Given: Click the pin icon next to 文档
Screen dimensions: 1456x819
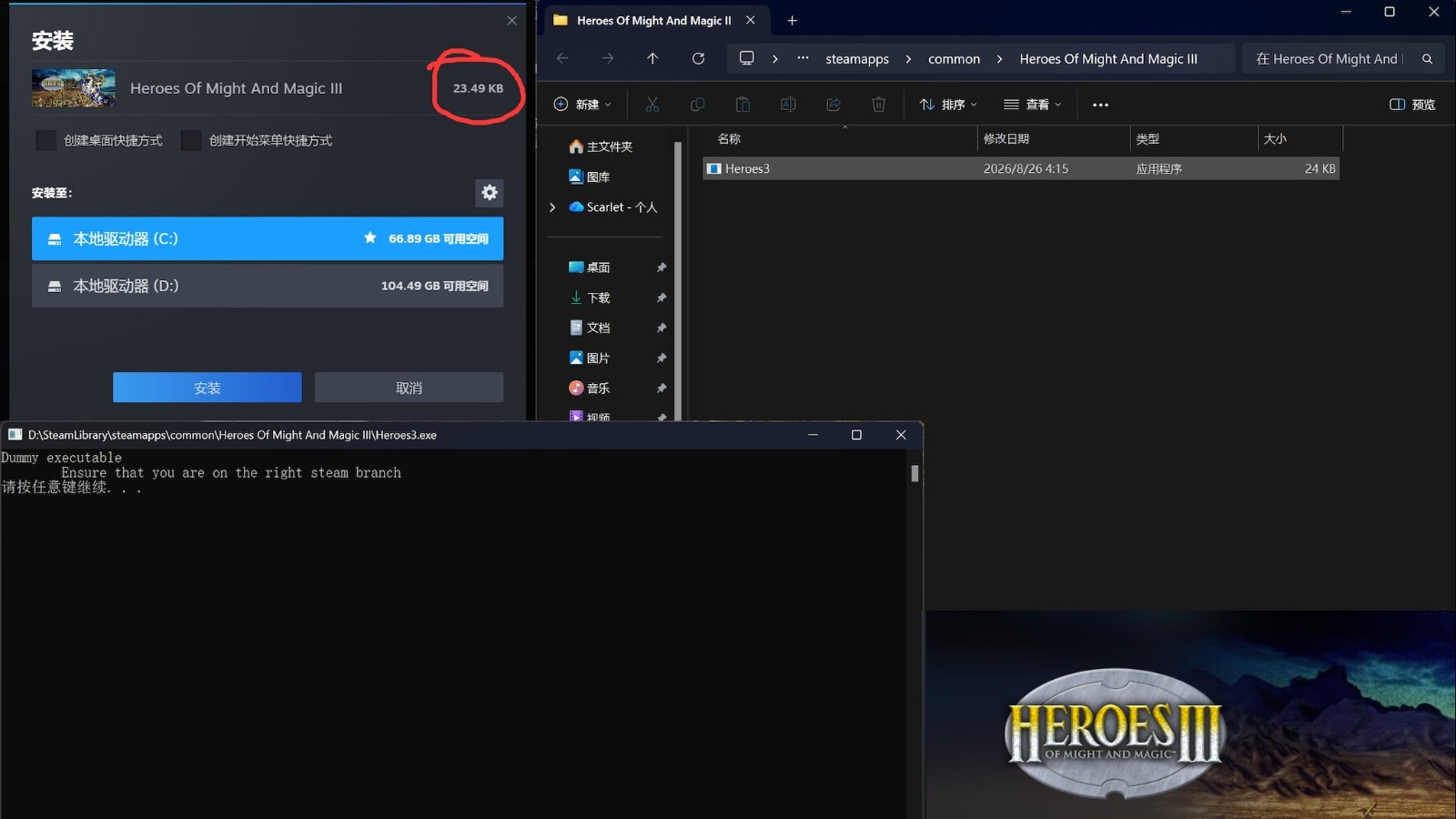Looking at the screenshot, I should pyautogui.click(x=662, y=328).
